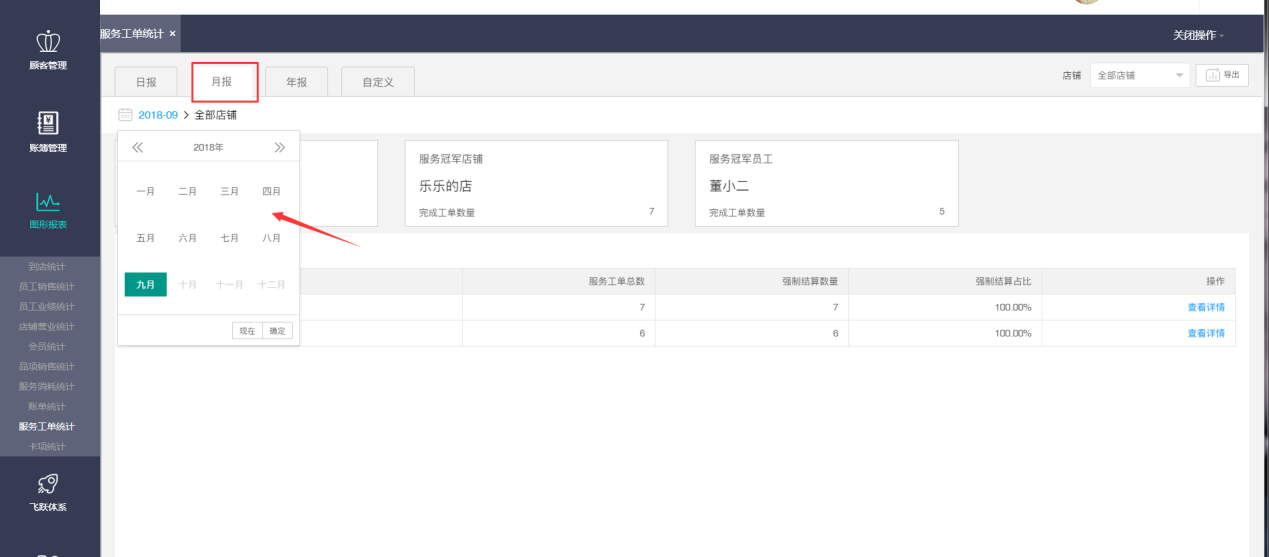Expand the 关闭操作 menu
Screen dimensions: 1269x557
pos(1198,35)
